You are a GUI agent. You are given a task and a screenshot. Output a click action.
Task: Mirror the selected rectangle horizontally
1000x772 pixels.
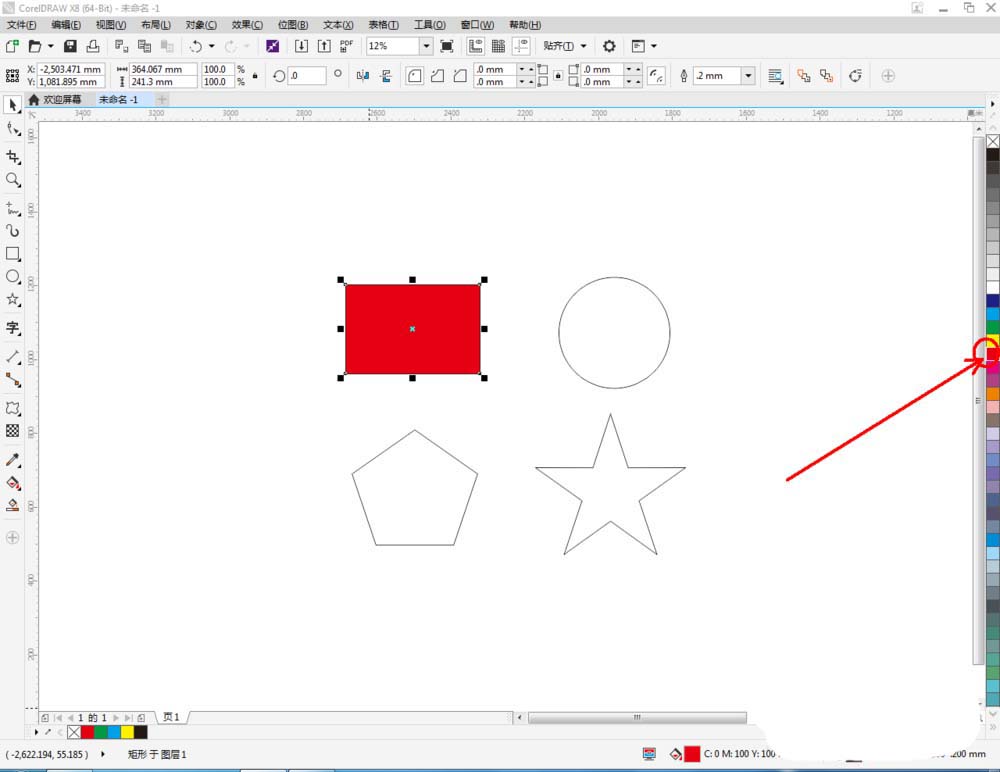(363, 76)
